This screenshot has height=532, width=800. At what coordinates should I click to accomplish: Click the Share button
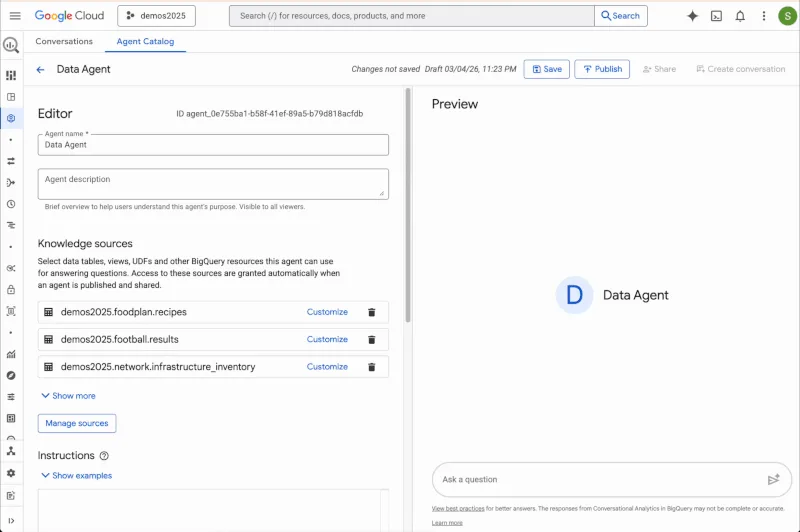(x=659, y=69)
